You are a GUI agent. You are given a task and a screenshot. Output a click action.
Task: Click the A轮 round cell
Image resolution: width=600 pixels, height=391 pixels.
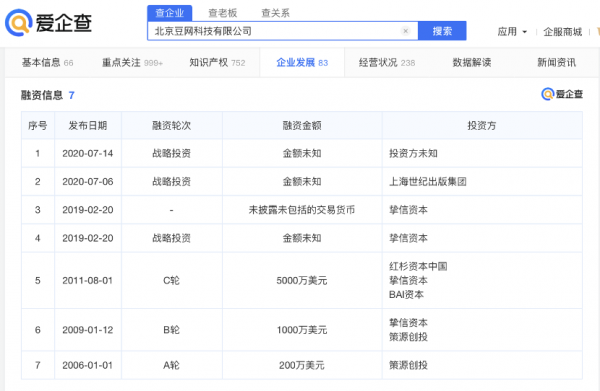tap(171, 365)
